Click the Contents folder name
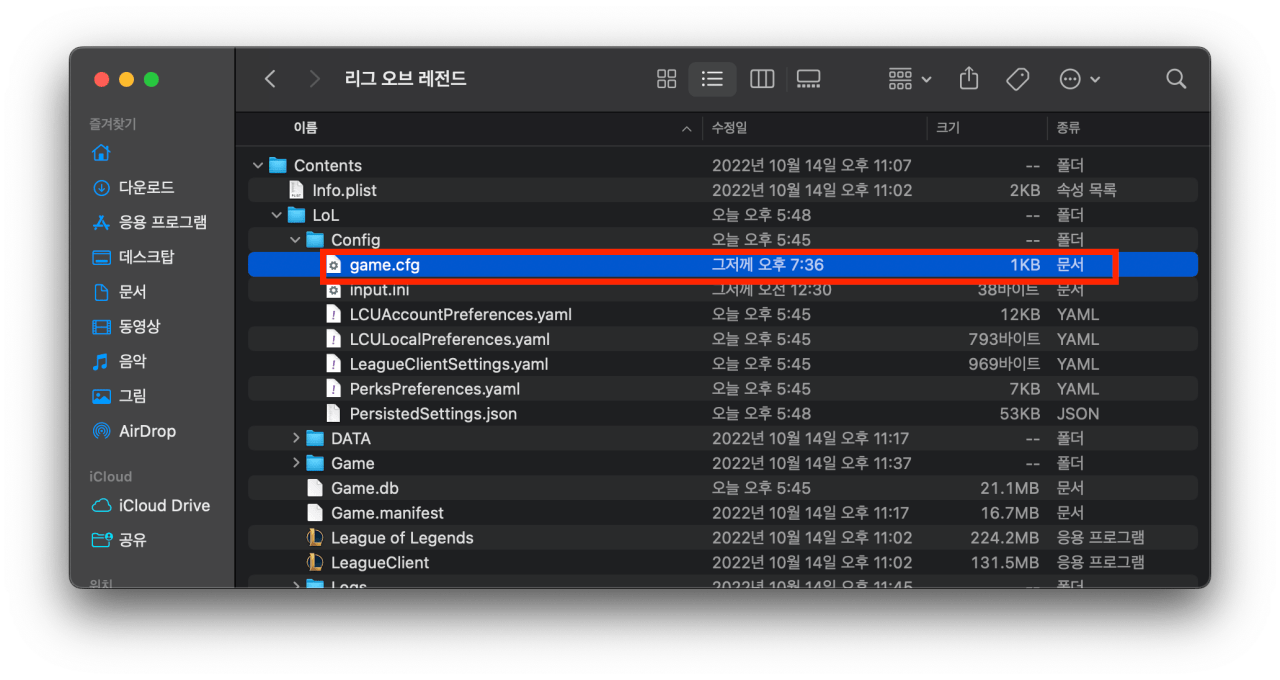This screenshot has height=680, width=1280. click(x=328, y=165)
